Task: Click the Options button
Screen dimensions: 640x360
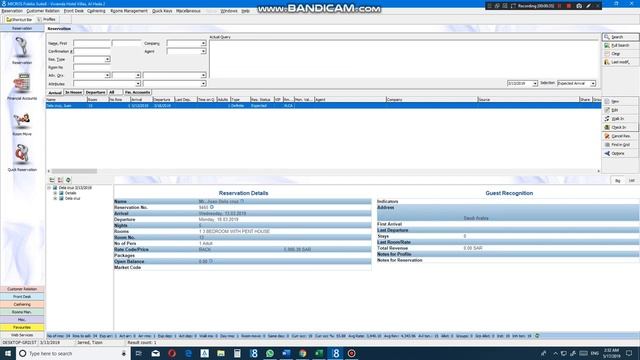Action: tap(620, 153)
